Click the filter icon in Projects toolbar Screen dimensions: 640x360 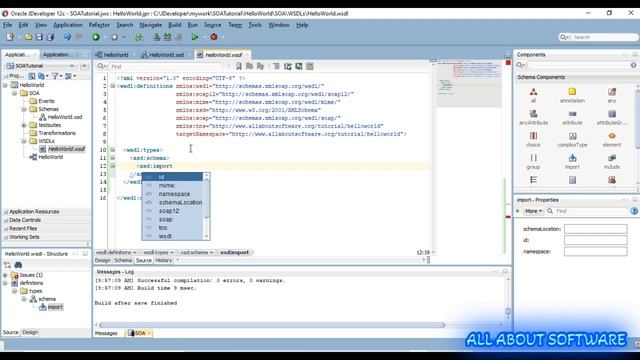click(55, 76)
